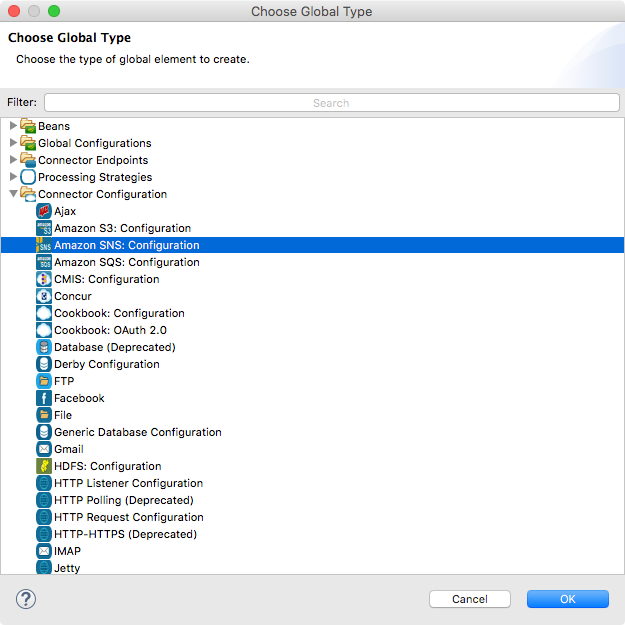The width and height of the screenshot is (625, 625).
Task: Select the "Gmail" text
Action: [69, 449]
